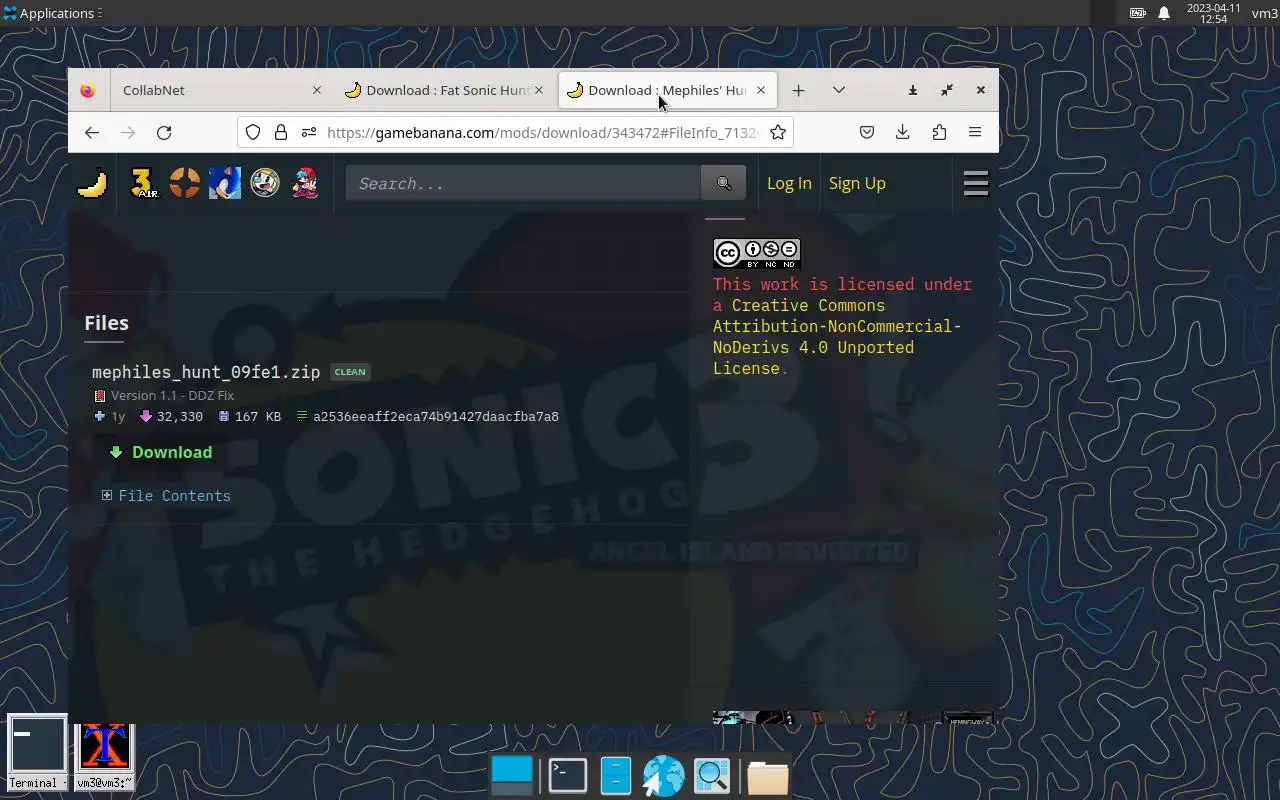Click the Version 1.1 - DDZ Fix text

tap(172, 396)
